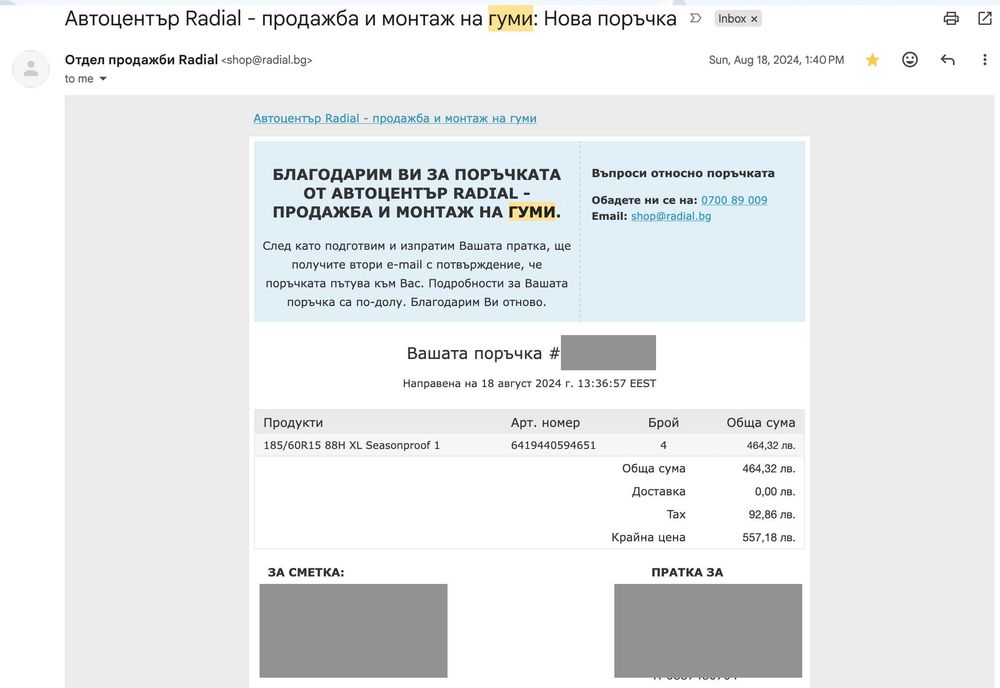Click the Tax amount 92,86 лв.

pyautogui.click(x=772, y=515)
